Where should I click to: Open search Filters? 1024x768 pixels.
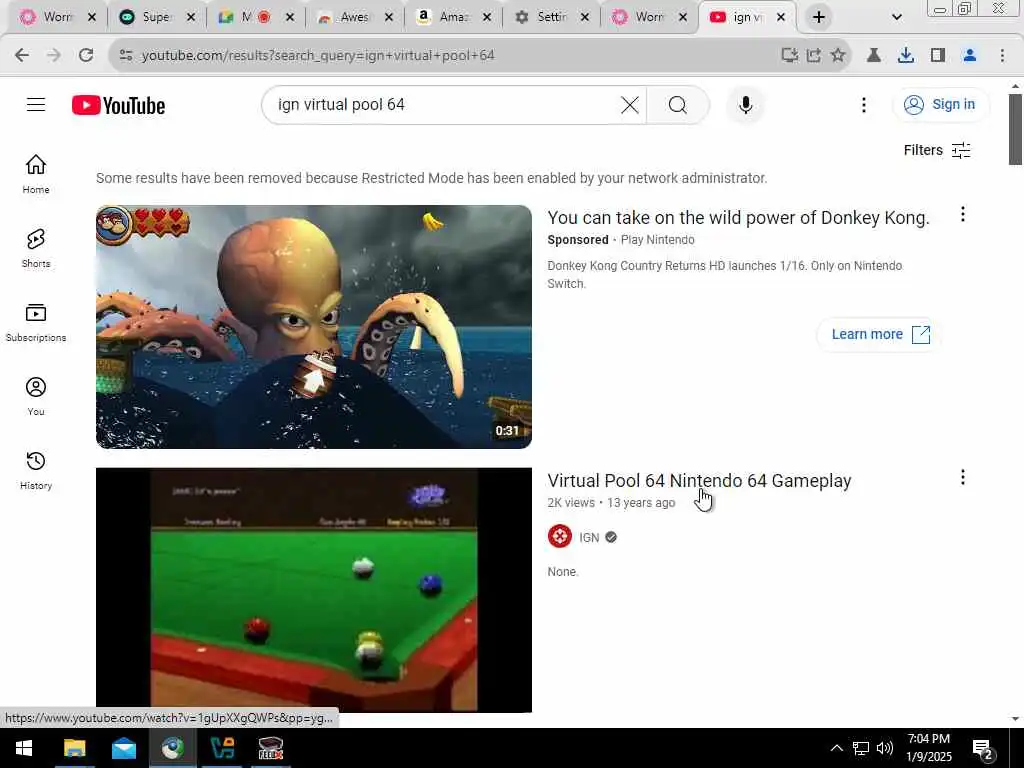tap(937, 150)
